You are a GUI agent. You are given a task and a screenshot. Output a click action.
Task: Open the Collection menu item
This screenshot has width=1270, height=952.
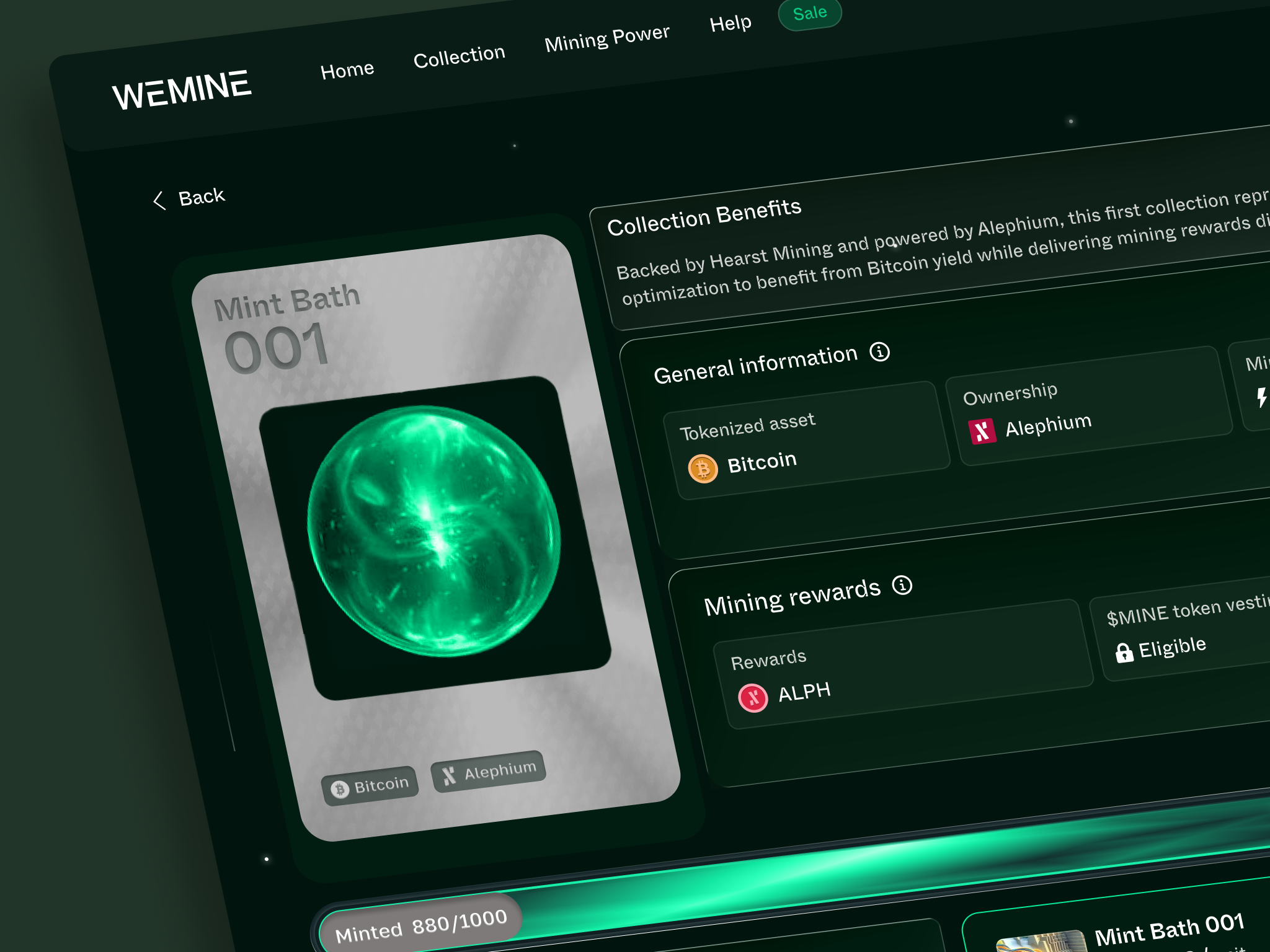coord(460,56)
